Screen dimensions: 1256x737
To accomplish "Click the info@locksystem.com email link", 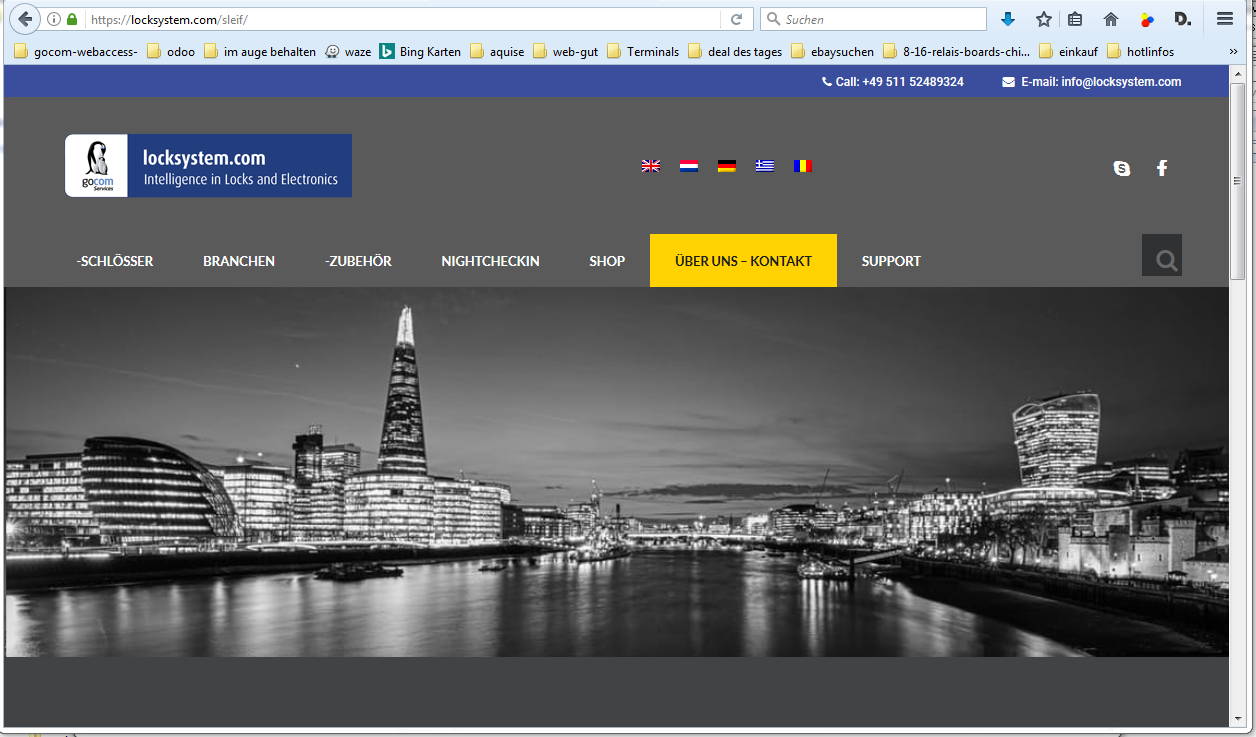I will click(1100, 82).
